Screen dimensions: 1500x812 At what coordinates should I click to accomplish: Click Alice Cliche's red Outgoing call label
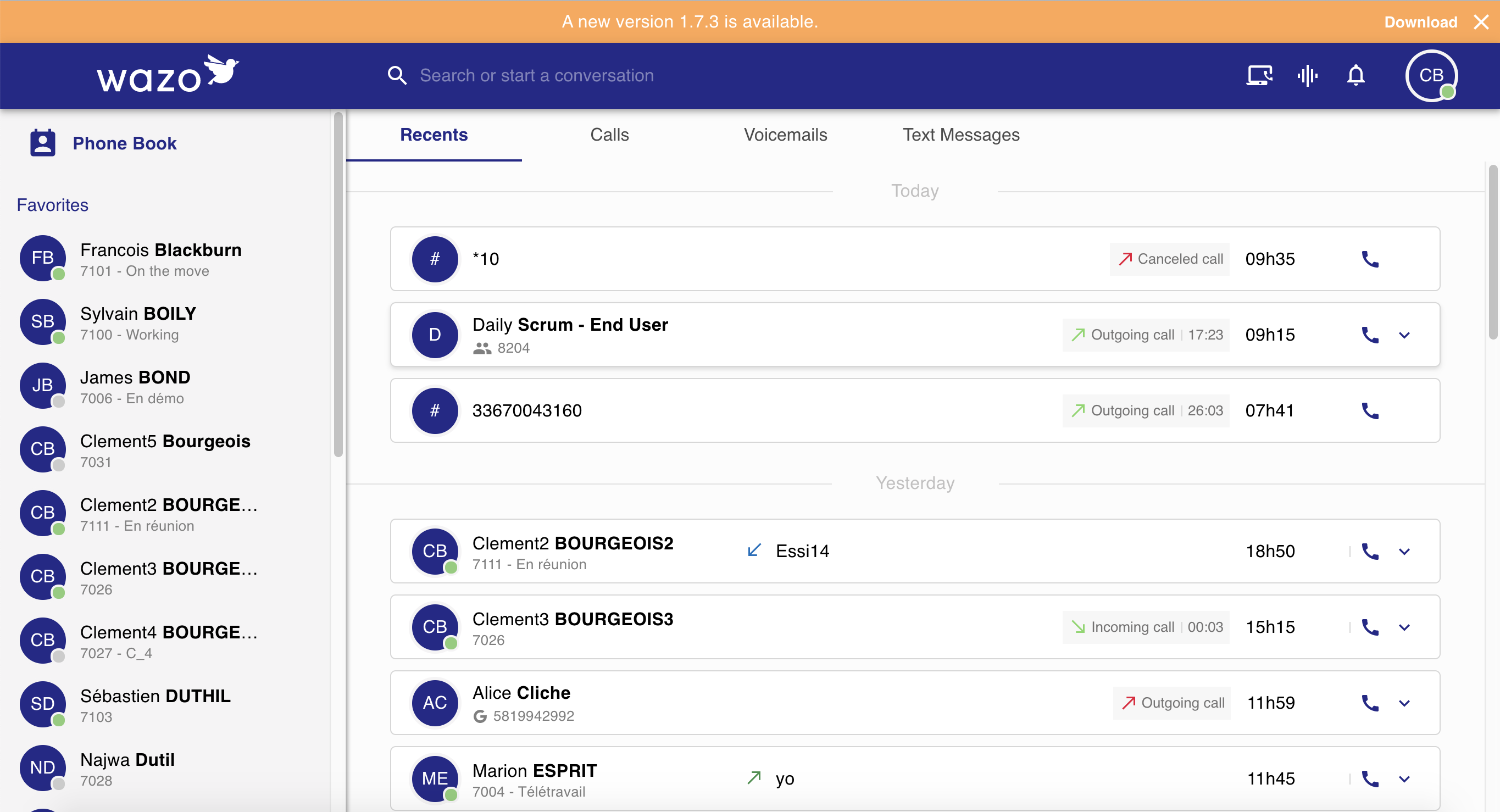point(1172,703)
